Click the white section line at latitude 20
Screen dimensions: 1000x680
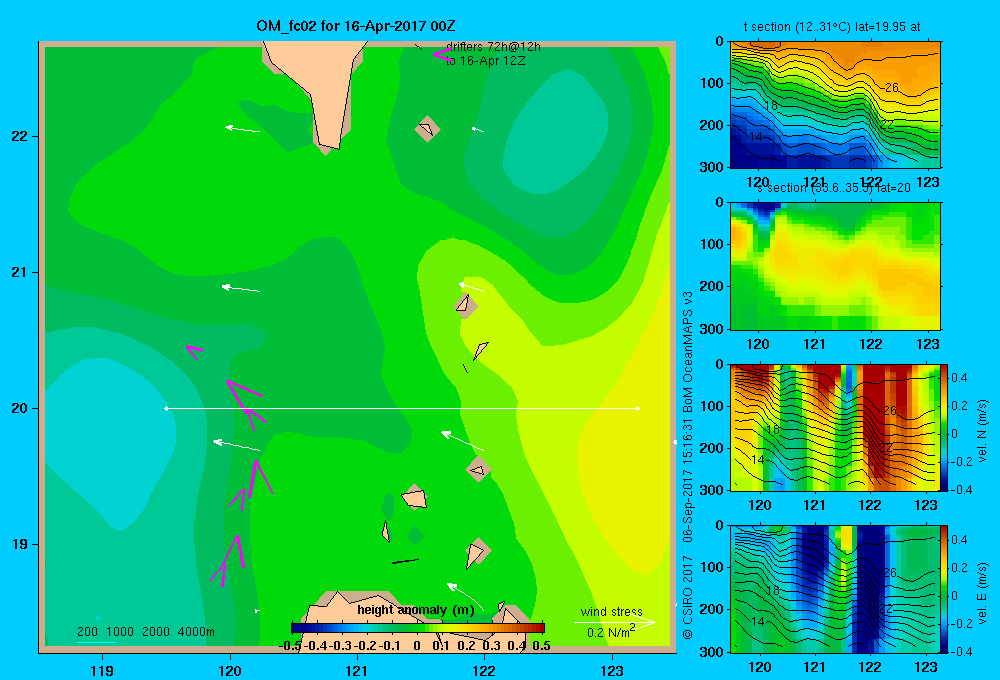pos(402,408)
